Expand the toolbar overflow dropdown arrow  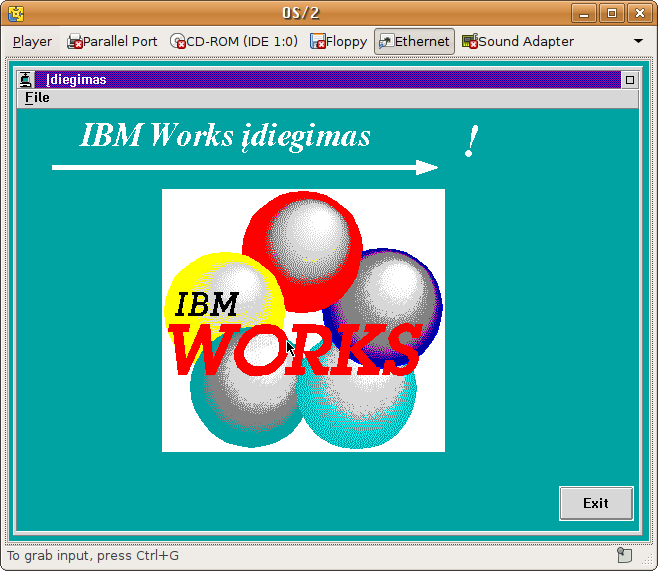tap(638, 41)
